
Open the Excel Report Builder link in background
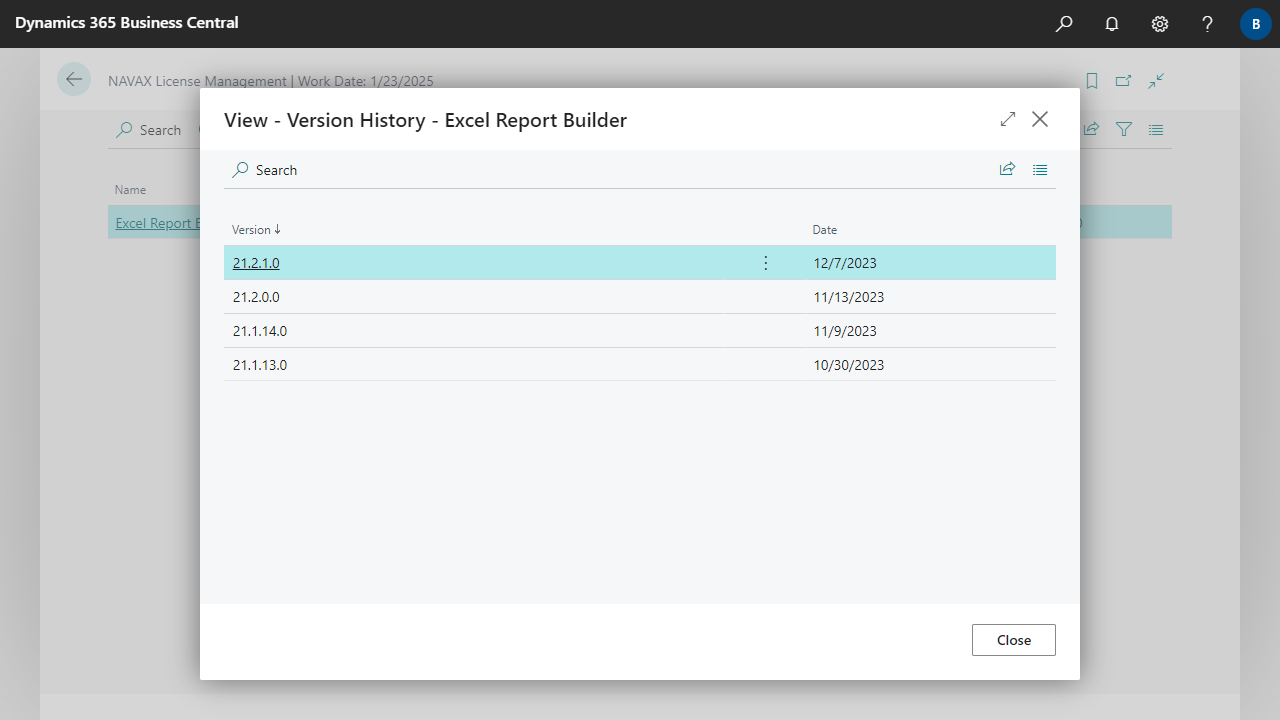pyautogui.click(x=158, y=223)
